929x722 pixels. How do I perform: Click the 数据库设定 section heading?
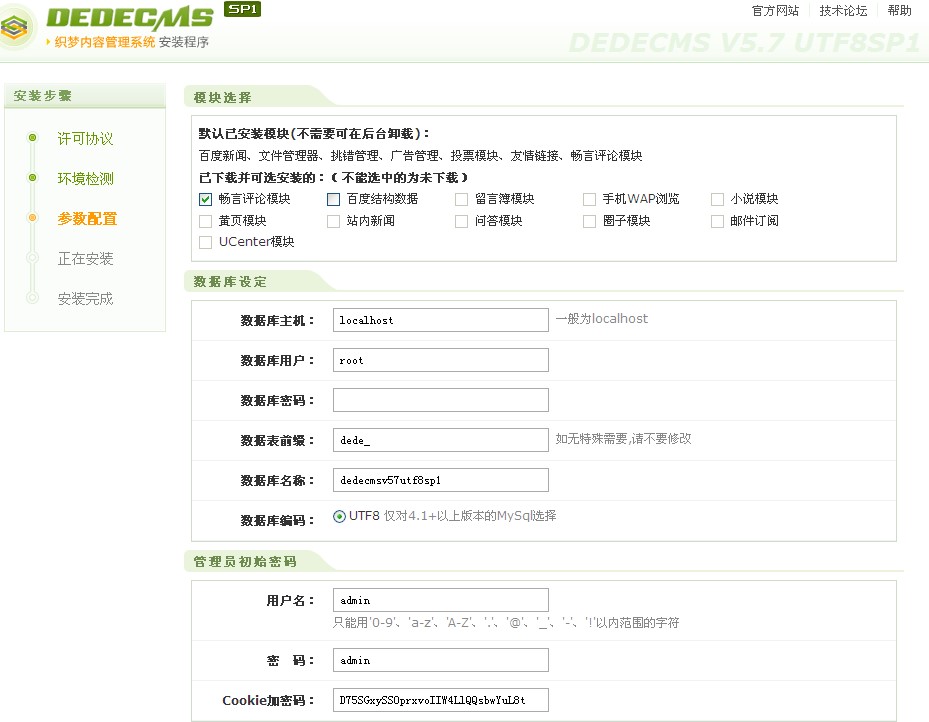pyautogui.click(x=230, y=282)
